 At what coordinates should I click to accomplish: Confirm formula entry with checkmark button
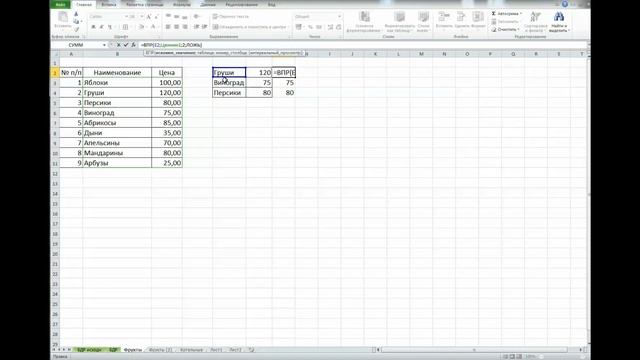coord(126,45)
